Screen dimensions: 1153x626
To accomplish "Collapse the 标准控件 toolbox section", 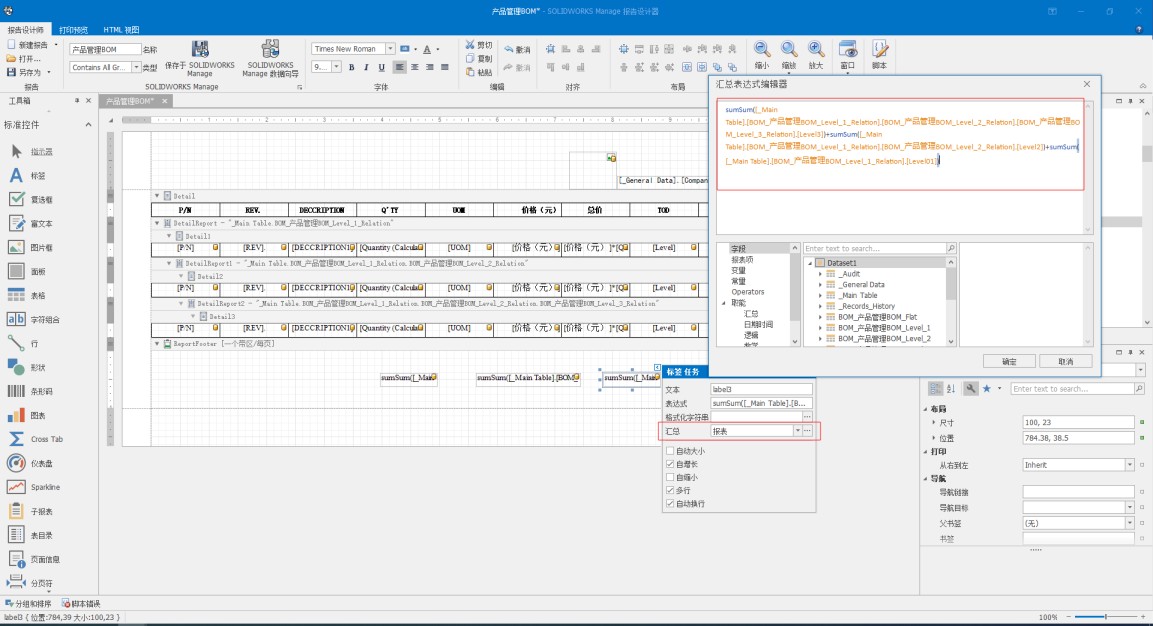I will [x=88, y=125].
